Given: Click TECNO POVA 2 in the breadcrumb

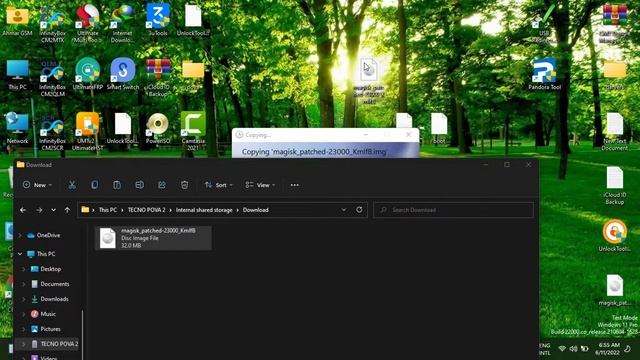Looking at the screenshot, I should click(147, 210).
